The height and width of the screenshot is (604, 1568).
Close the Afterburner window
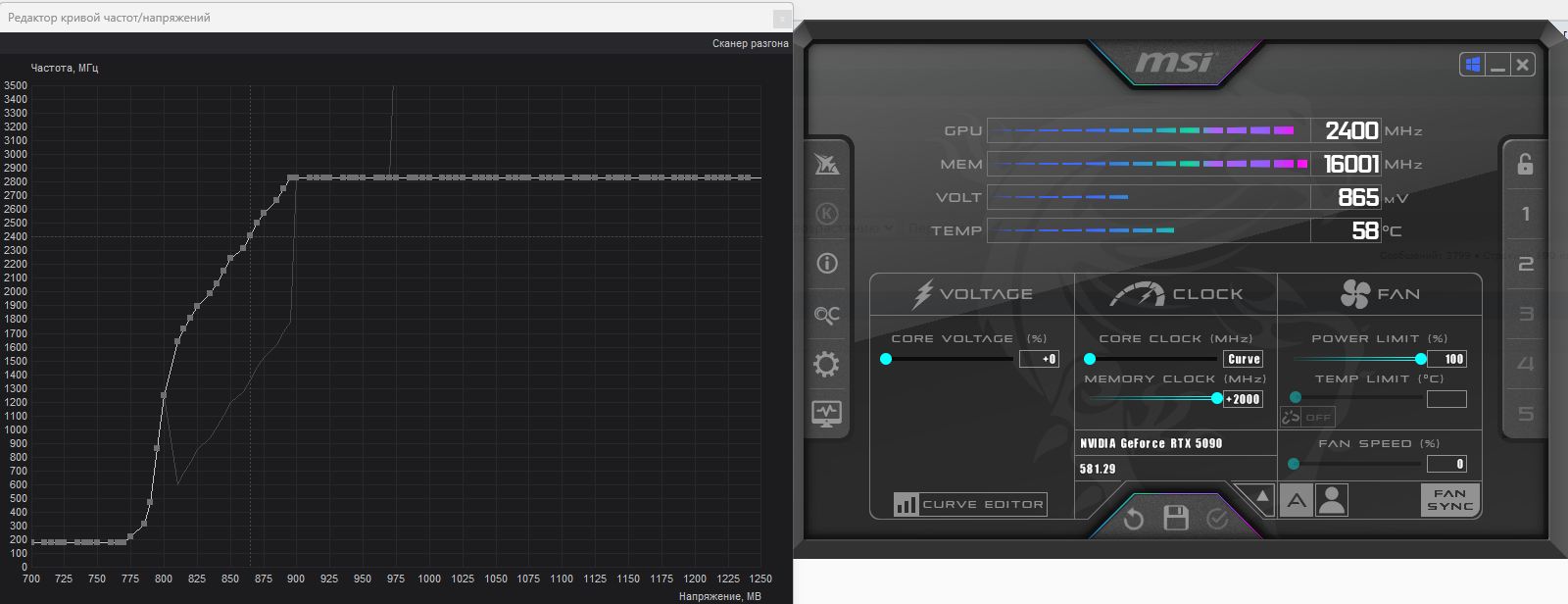click(x=1522, y=65)
